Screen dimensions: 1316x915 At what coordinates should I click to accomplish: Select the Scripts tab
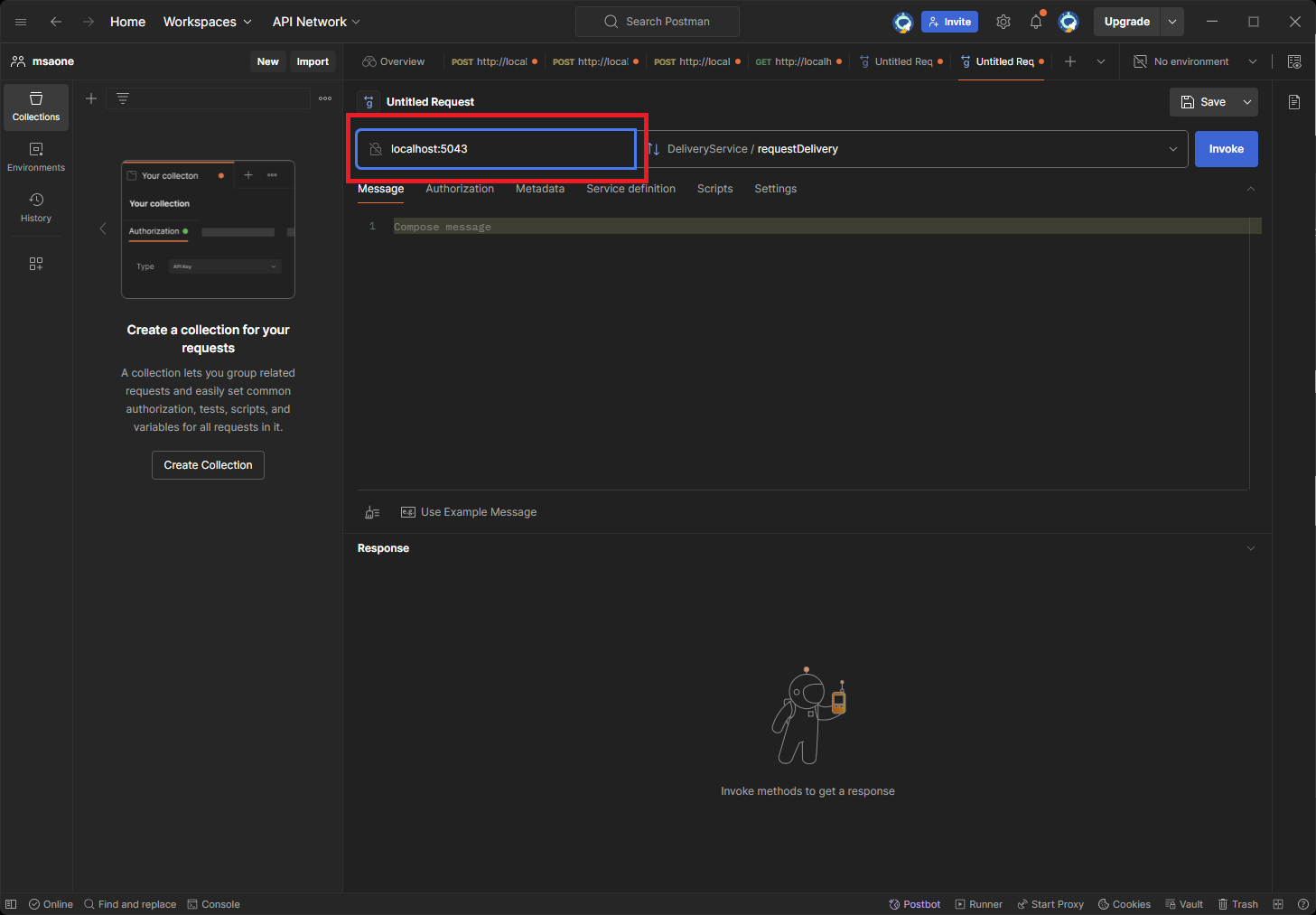(714, 189)
